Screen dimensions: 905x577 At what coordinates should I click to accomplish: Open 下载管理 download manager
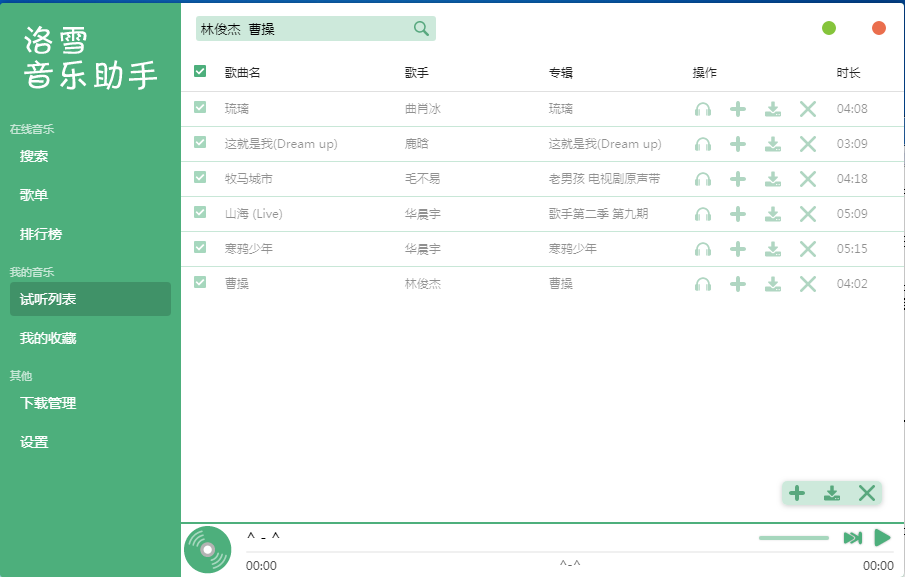coord(91,403)
